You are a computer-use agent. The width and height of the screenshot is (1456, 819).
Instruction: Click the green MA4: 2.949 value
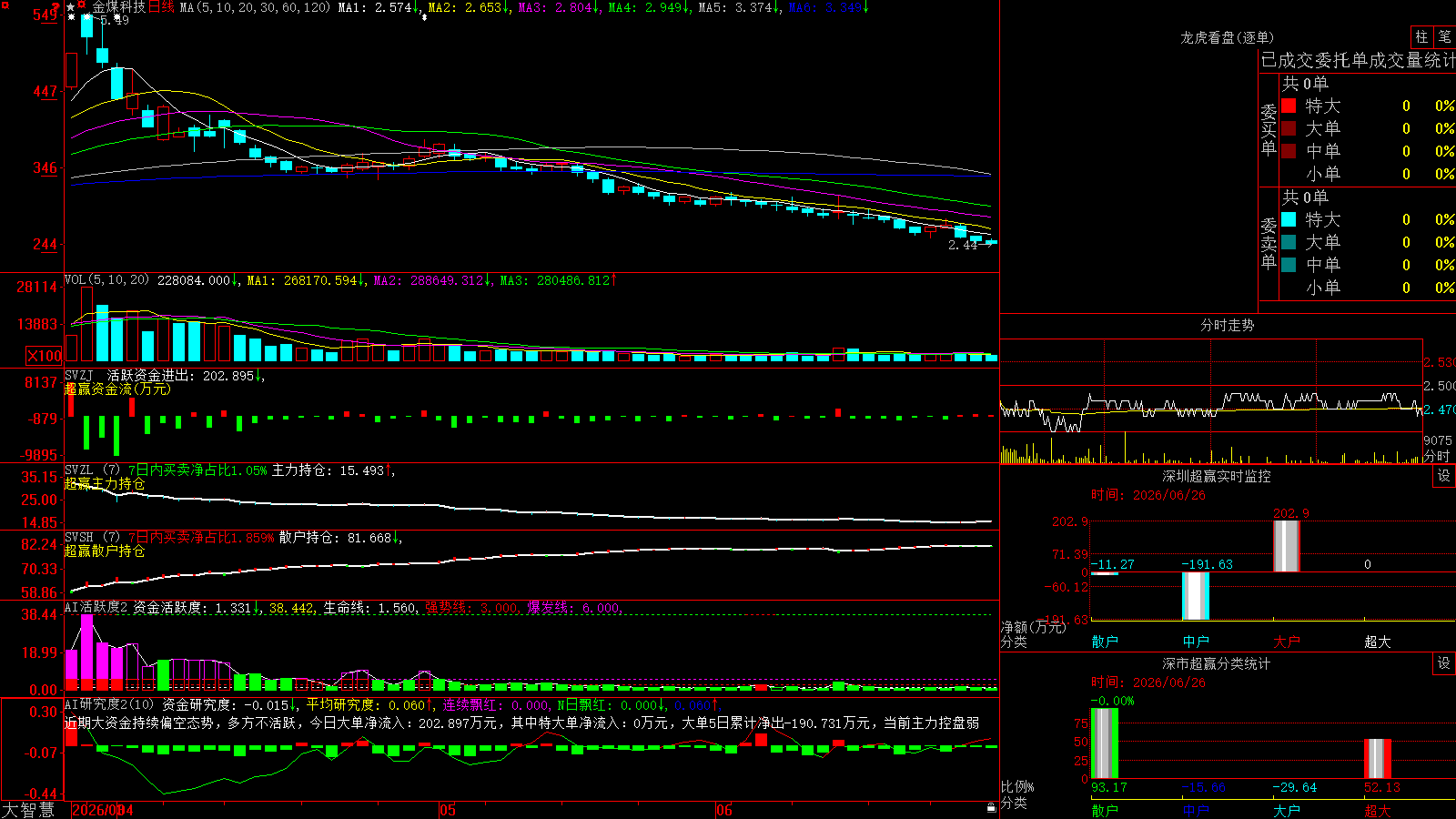(x=648, y=7)
